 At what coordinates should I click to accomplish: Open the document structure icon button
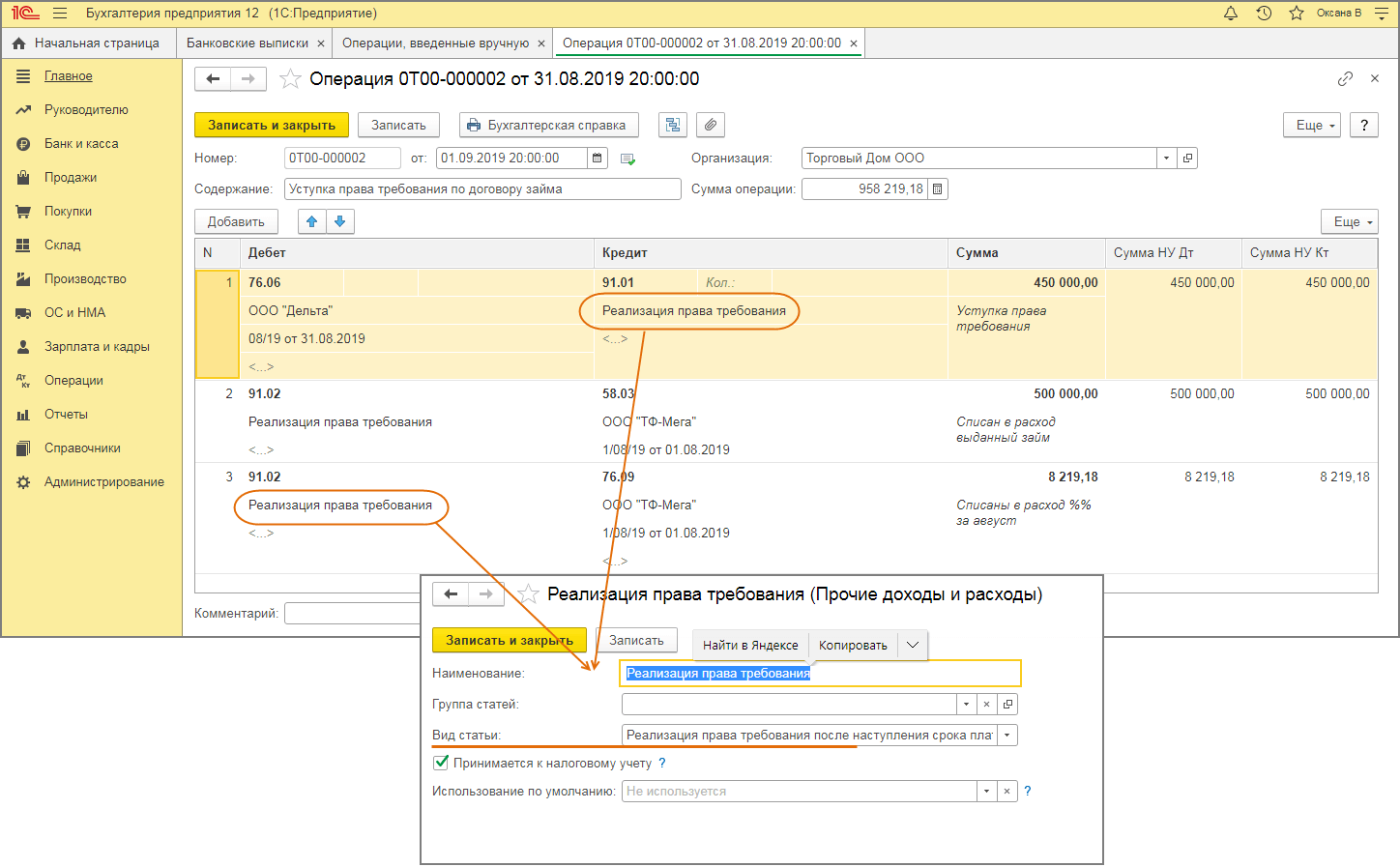pyautogui.click(x=673, y=126)
